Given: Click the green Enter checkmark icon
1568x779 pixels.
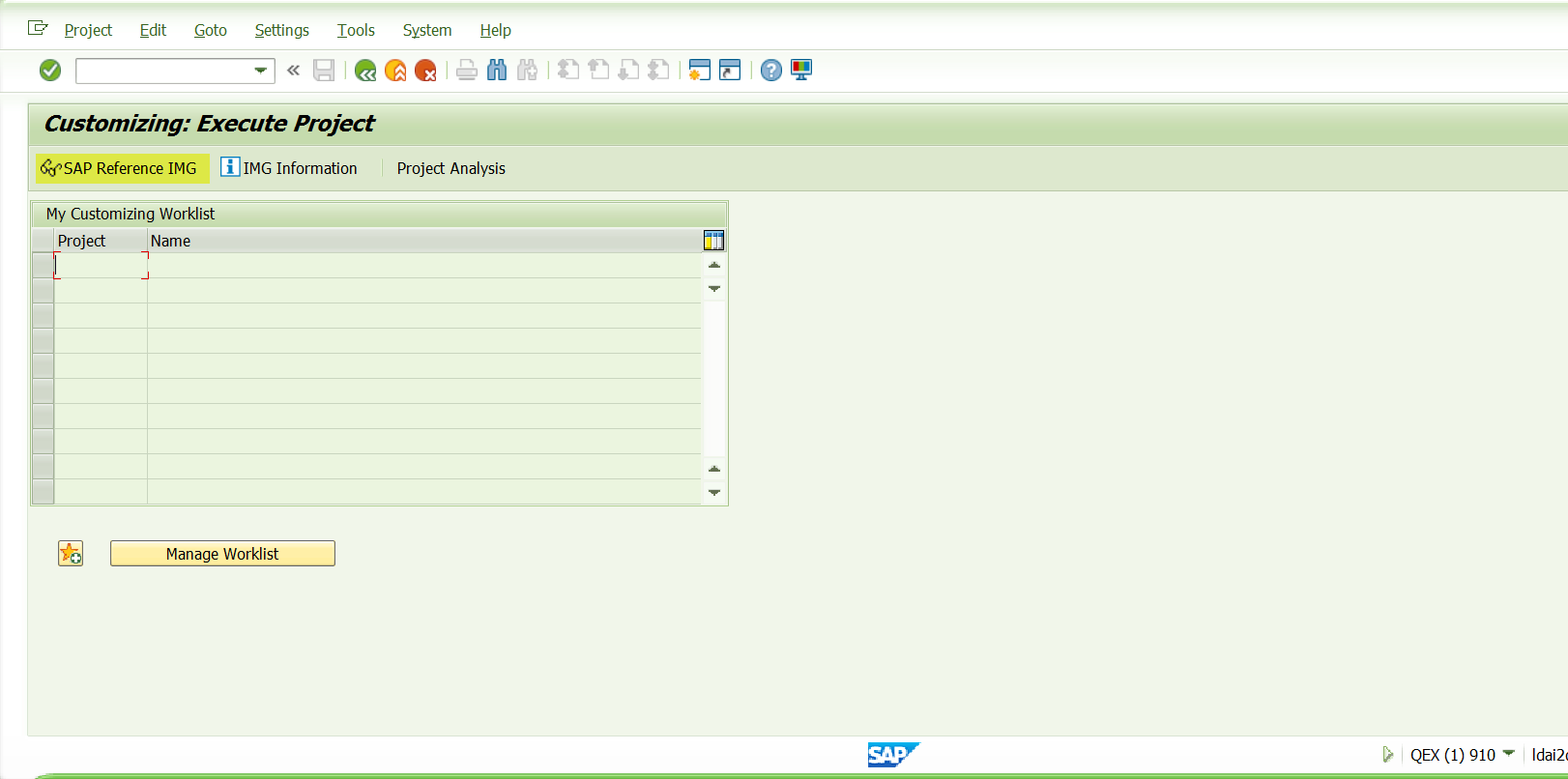Looking at the screenshot, I should click(50, 71).
